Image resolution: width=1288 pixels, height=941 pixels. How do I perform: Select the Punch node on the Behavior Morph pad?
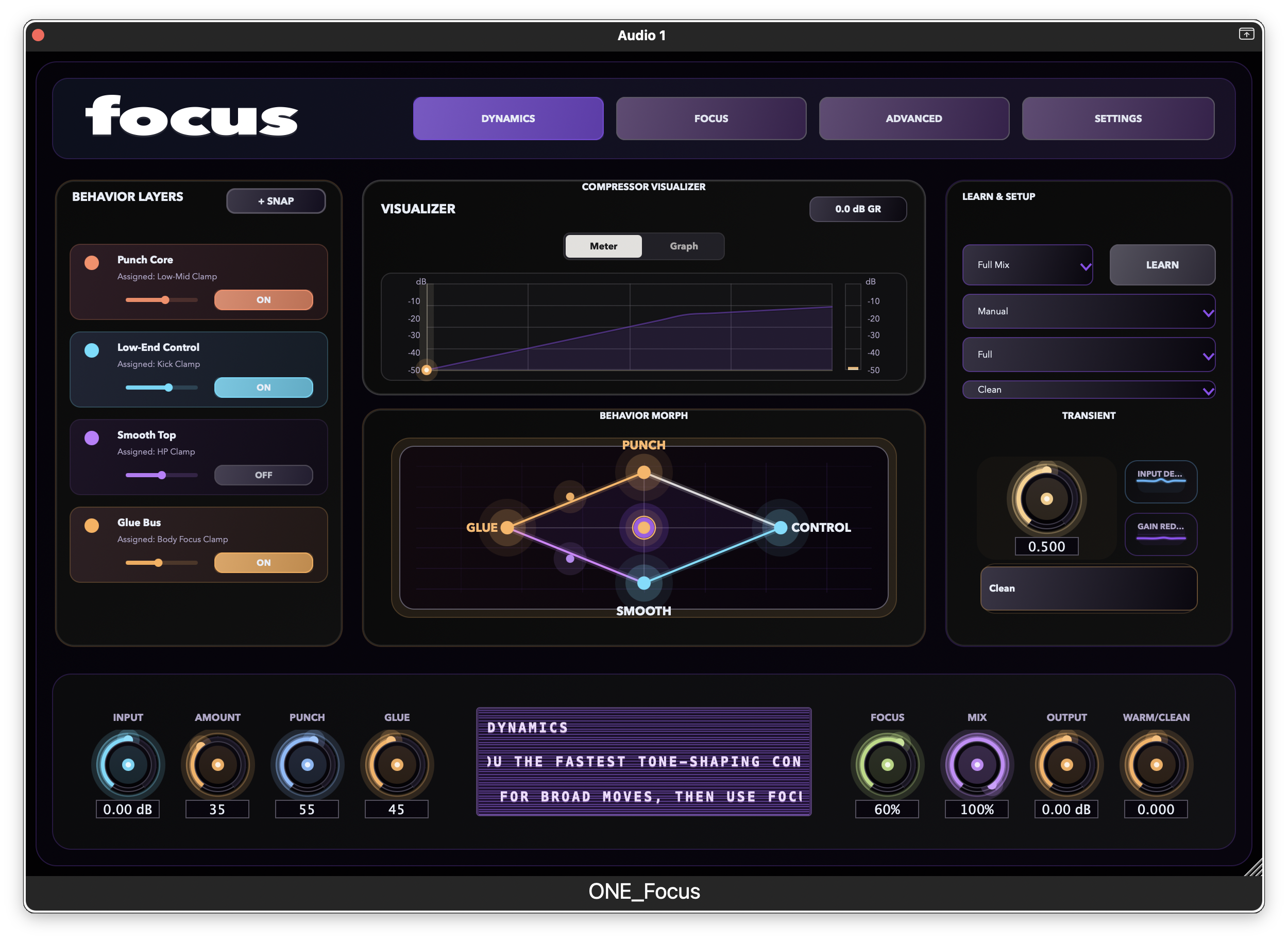click(x=644, y=472)
